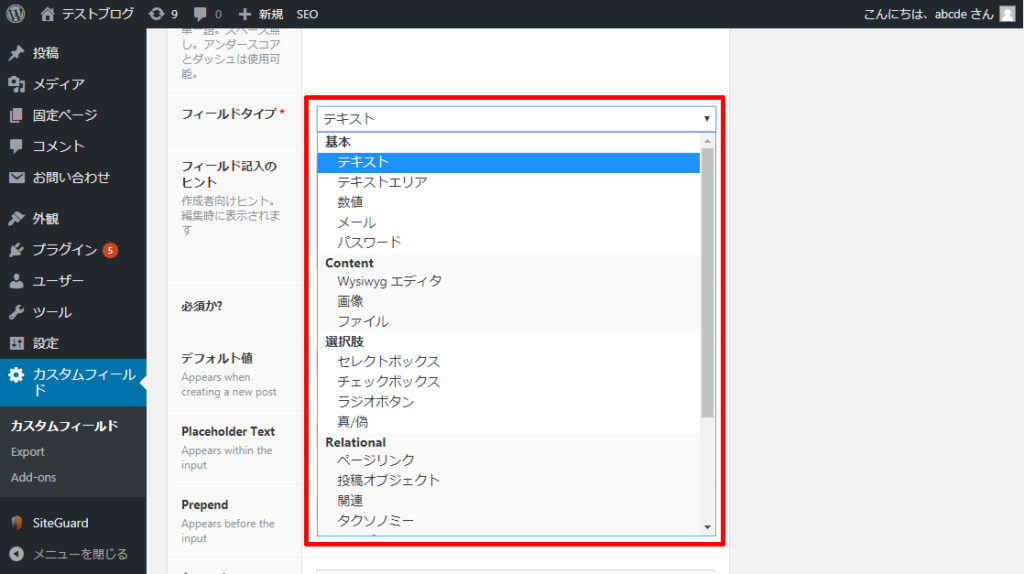Viewport: 1024px width, 574px height.
Task: Click the updates icon showing 9
Action: coord(163,14)
